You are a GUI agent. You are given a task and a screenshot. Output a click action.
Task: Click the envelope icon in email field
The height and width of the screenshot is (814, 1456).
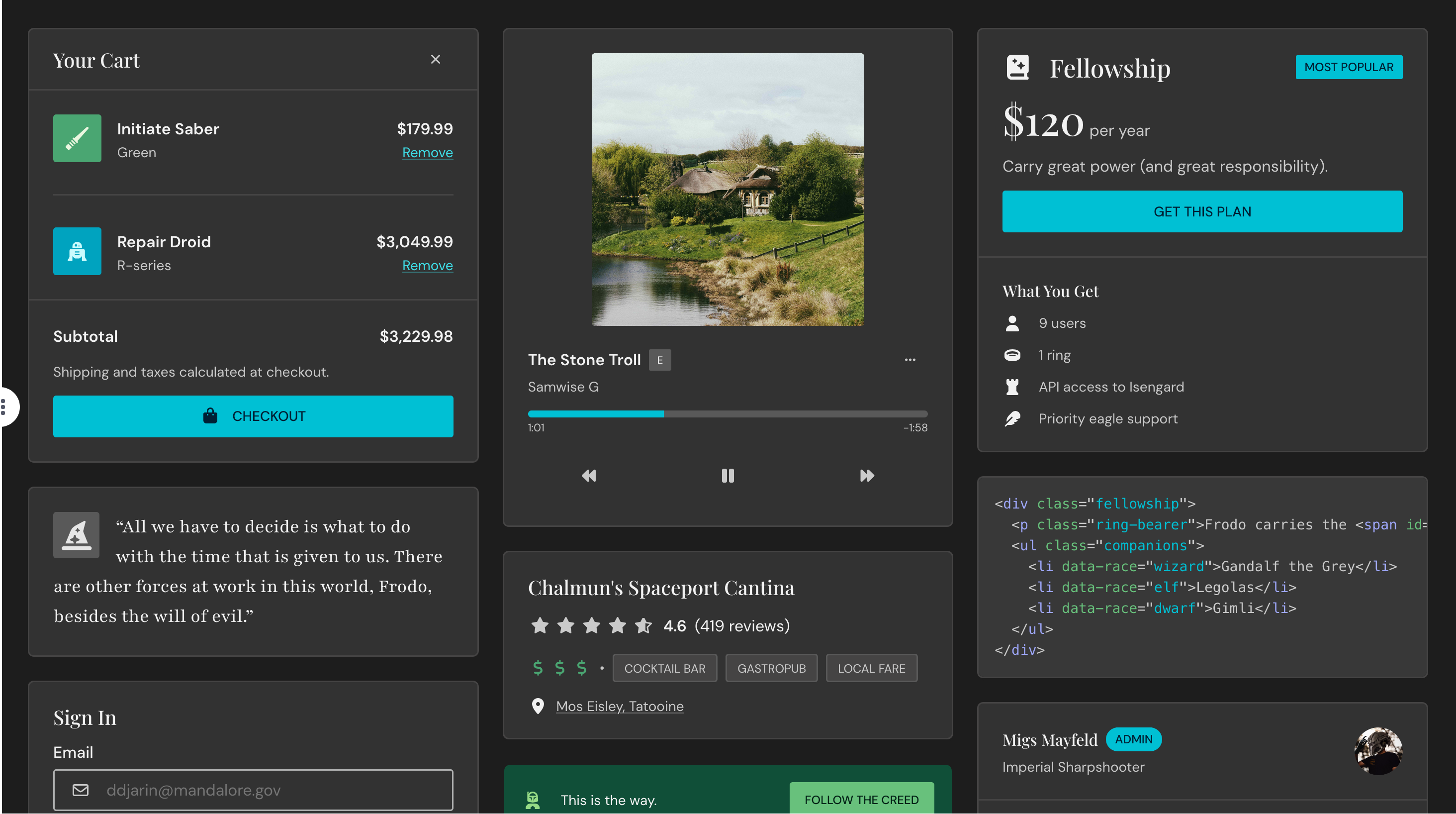(81, 790)
